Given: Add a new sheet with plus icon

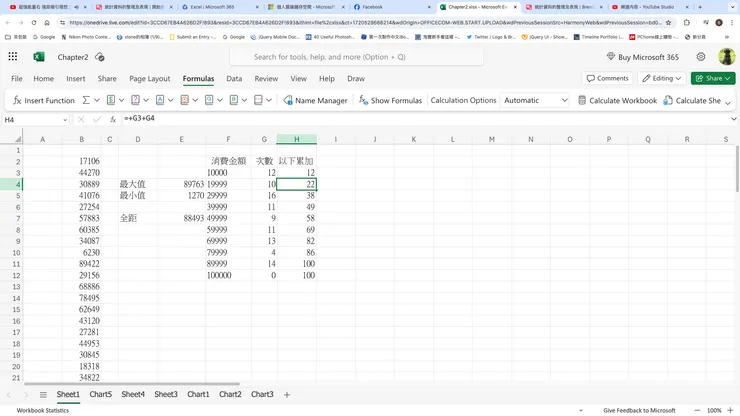Looking at the screenshot, I should 286,395.
